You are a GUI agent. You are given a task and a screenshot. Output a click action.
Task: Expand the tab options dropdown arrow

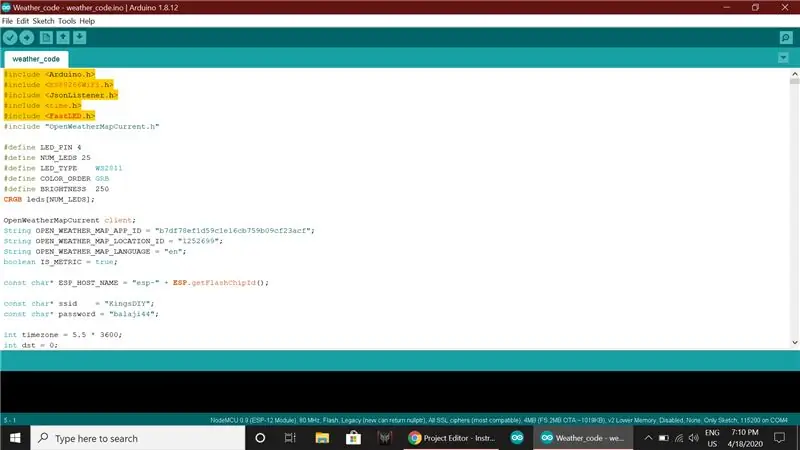[x=783, y=58]
